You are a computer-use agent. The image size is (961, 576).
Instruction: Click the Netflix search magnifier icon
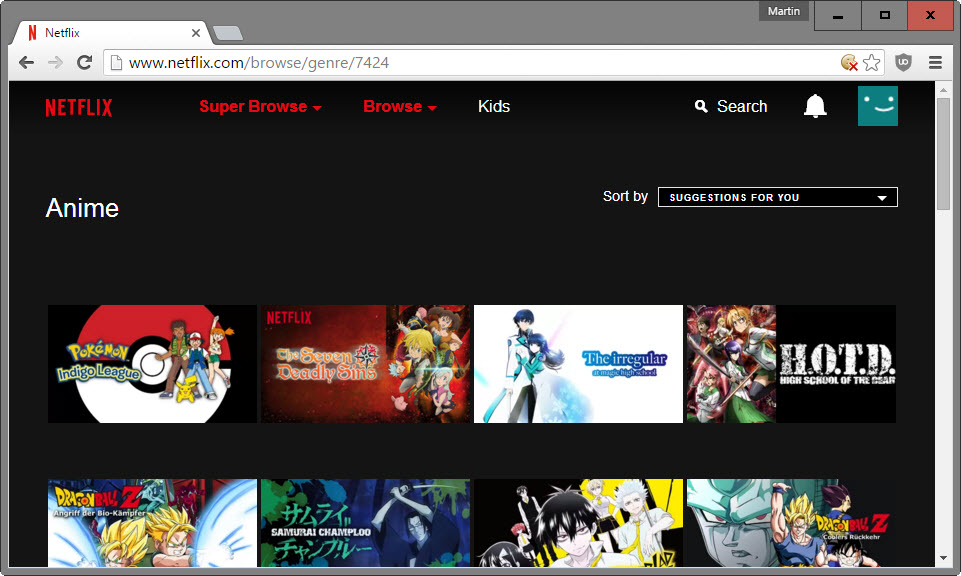701,107
